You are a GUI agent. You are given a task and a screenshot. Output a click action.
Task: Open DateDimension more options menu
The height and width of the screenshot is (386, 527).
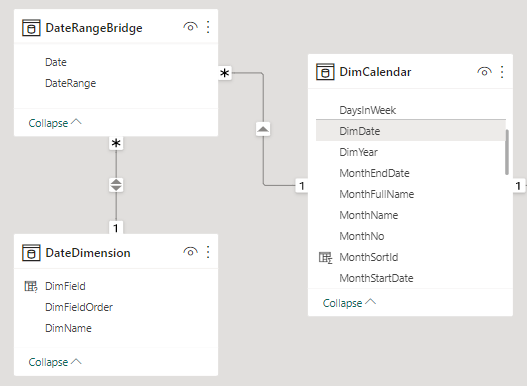pyautogui.click(x=208, y=252)
